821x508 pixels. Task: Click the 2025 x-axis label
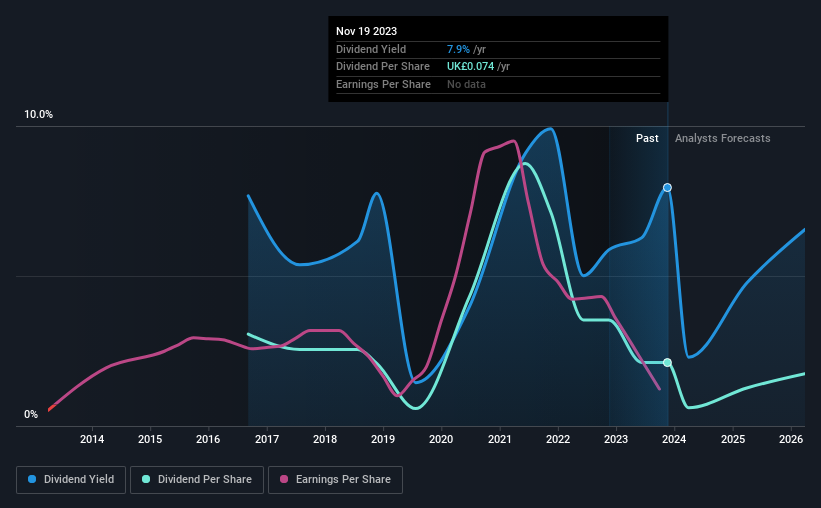(733, 439)
